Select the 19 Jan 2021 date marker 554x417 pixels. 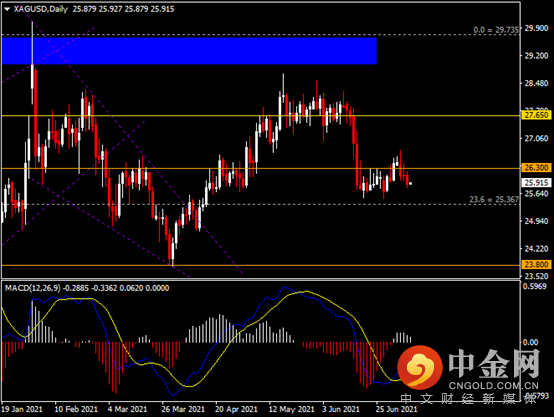point(22,409)
